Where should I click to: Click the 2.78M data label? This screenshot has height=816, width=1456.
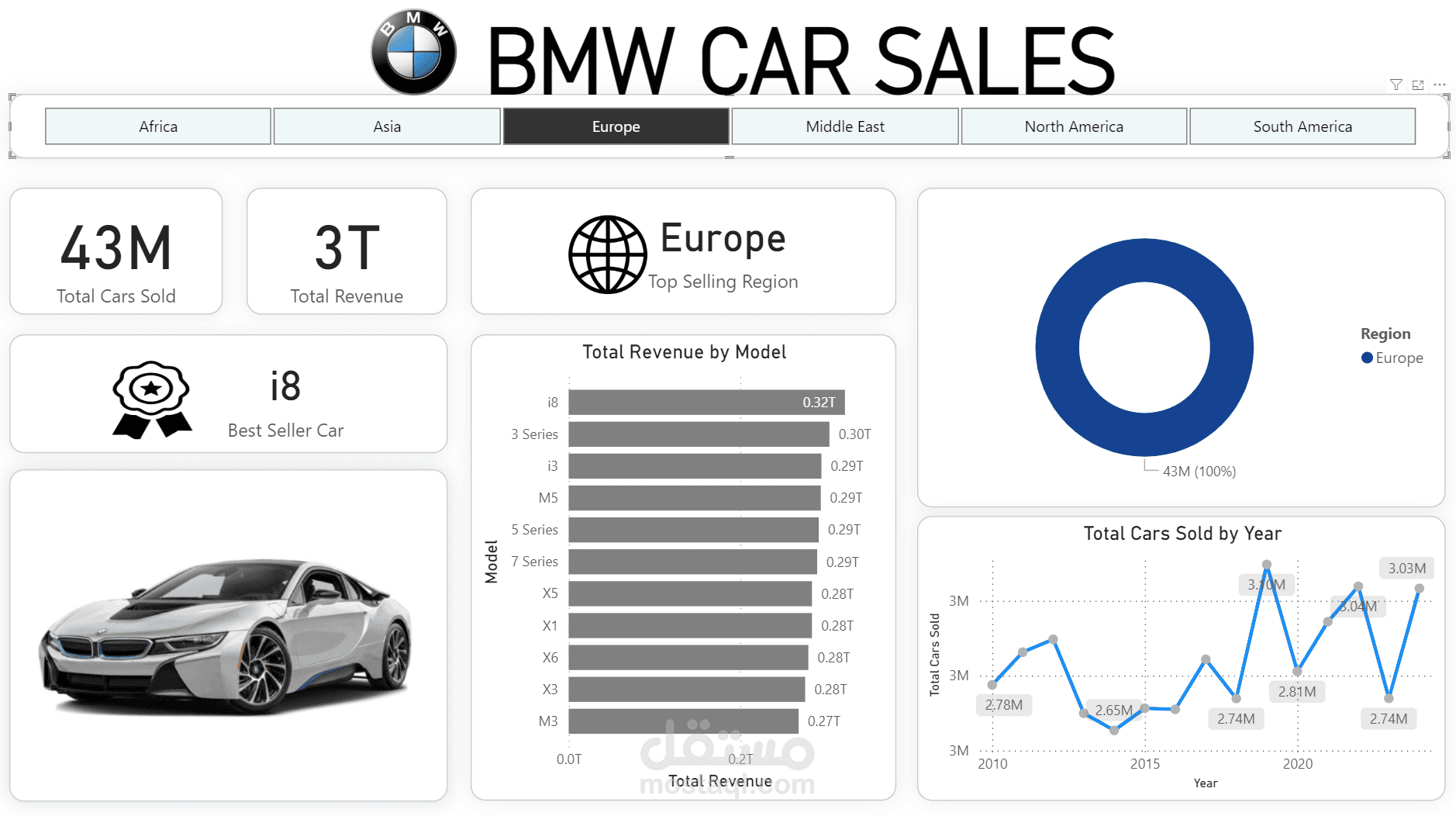(1004, 705)
